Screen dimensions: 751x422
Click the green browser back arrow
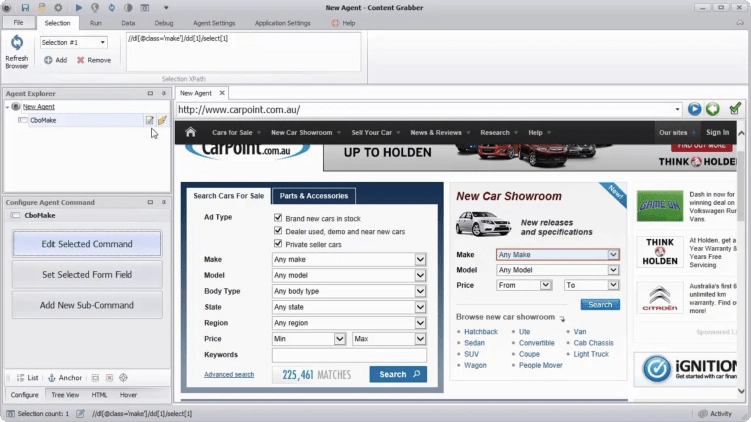tap(712, 109)
